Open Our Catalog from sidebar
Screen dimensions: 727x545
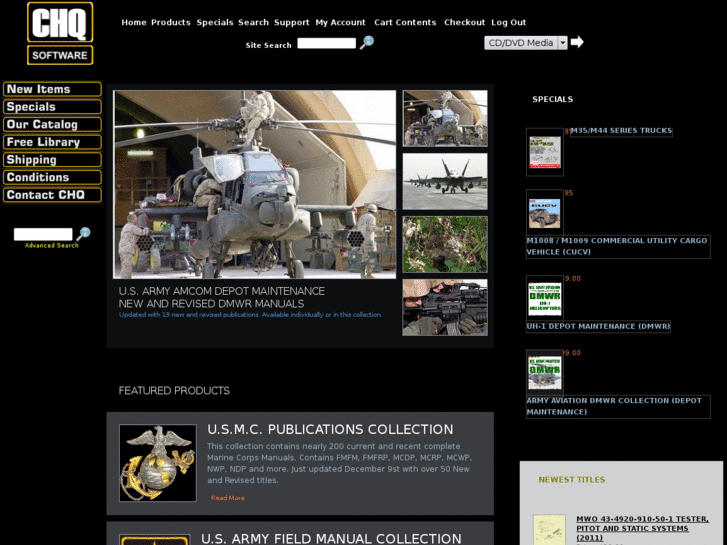coord(52,124)
